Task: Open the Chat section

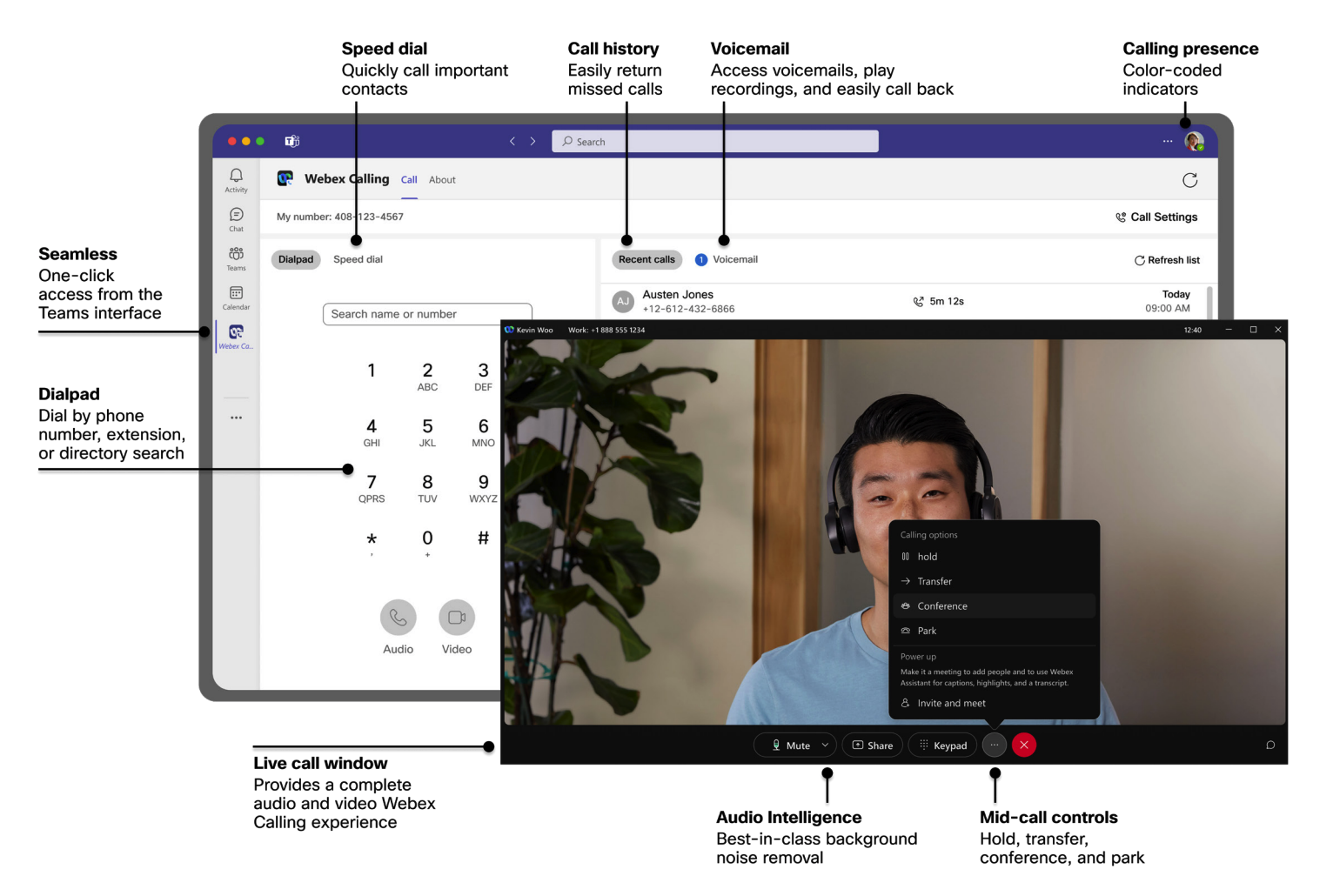Action: coord(236,218)
